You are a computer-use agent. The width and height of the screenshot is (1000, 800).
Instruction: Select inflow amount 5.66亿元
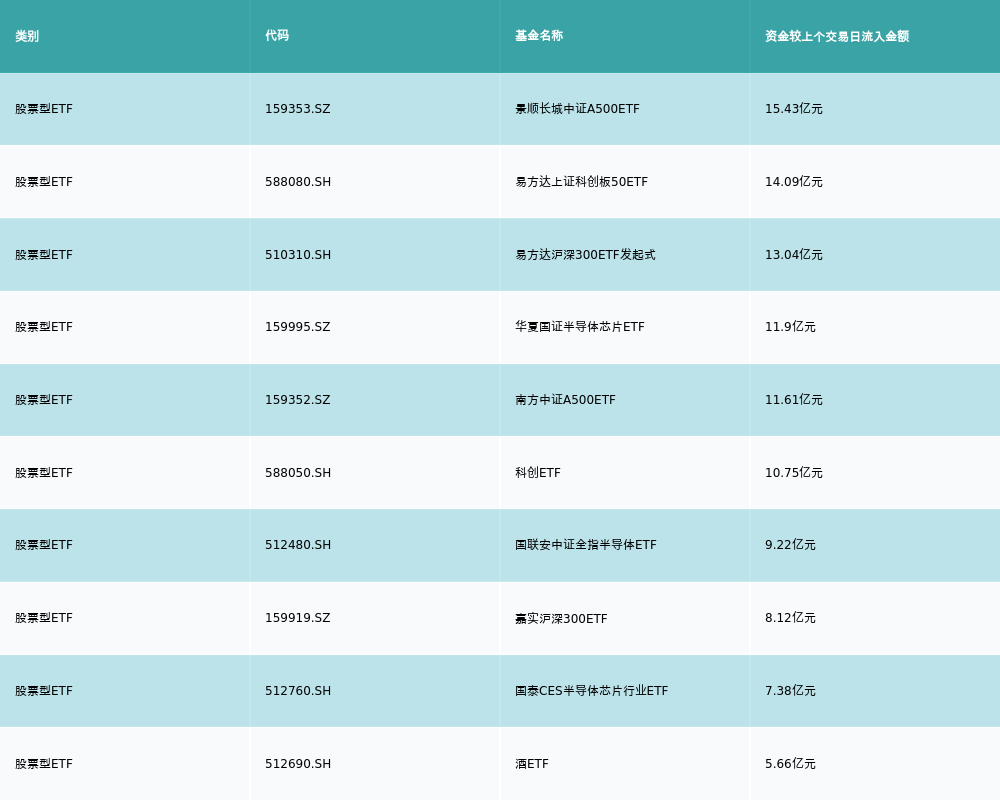click(790, 764)
